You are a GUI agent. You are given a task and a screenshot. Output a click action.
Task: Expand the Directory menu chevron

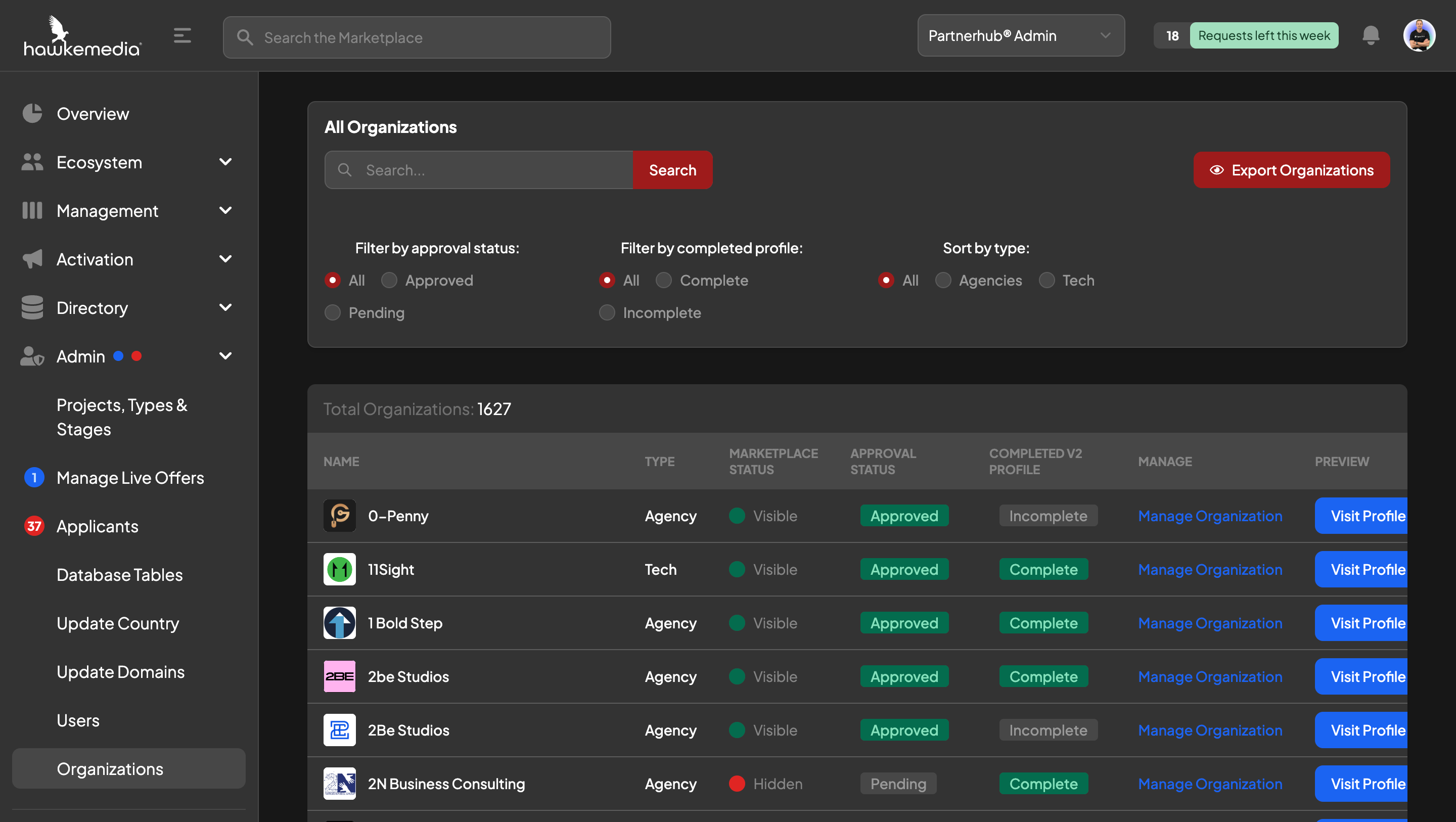(225, 308)
